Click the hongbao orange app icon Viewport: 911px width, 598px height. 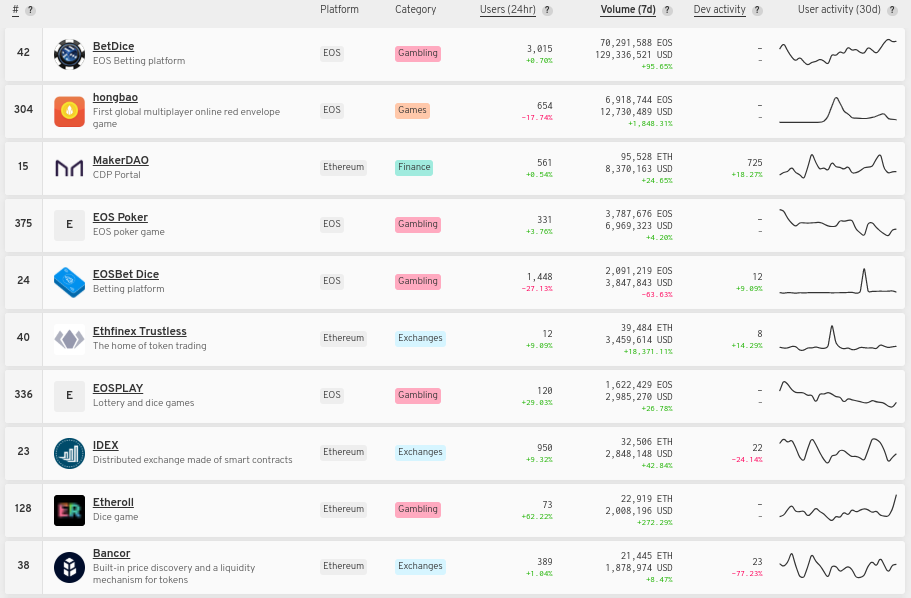[x=69, y=111]
